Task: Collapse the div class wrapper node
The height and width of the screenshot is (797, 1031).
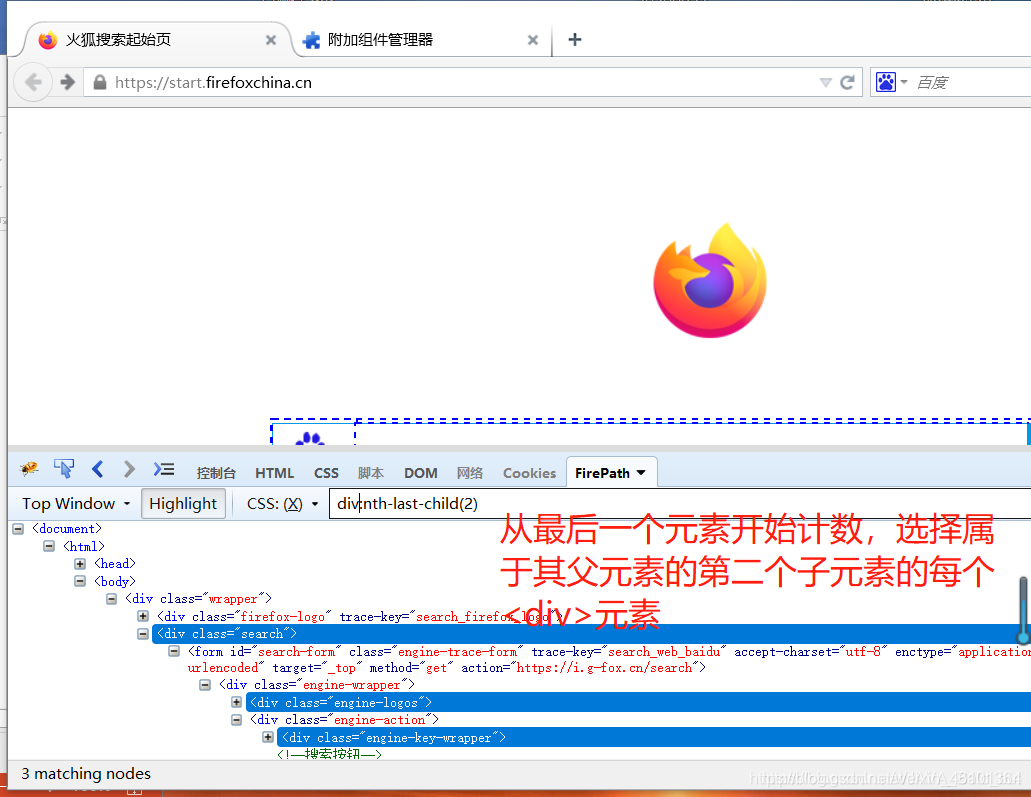Action: pyautogui.click(x=111, y=598)
